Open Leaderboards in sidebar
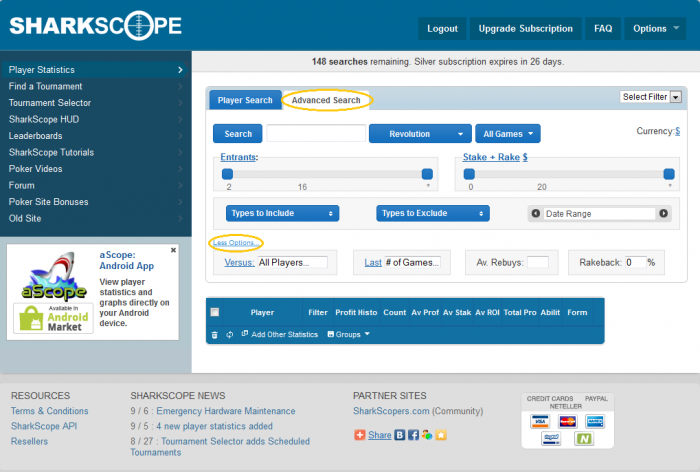The width and height of the screenshot is (700, 472). pyautogui.click(x=96, y=136)
